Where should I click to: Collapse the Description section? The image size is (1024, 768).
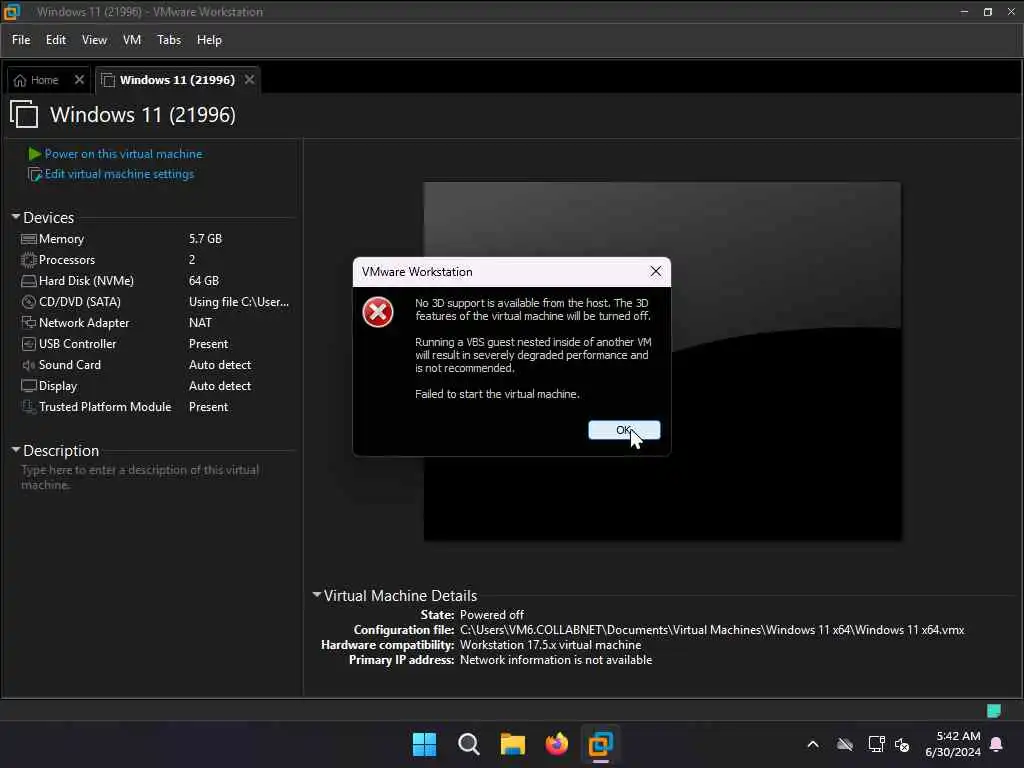coord(16,449)
